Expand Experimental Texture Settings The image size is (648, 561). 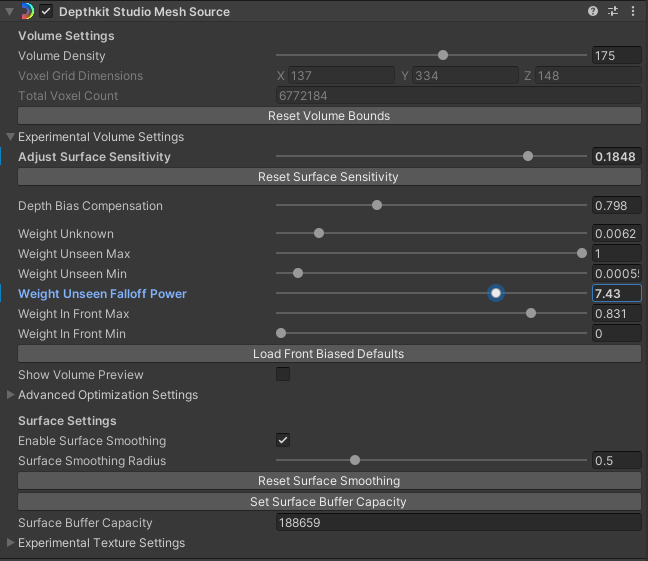click(x=11, y=543)
